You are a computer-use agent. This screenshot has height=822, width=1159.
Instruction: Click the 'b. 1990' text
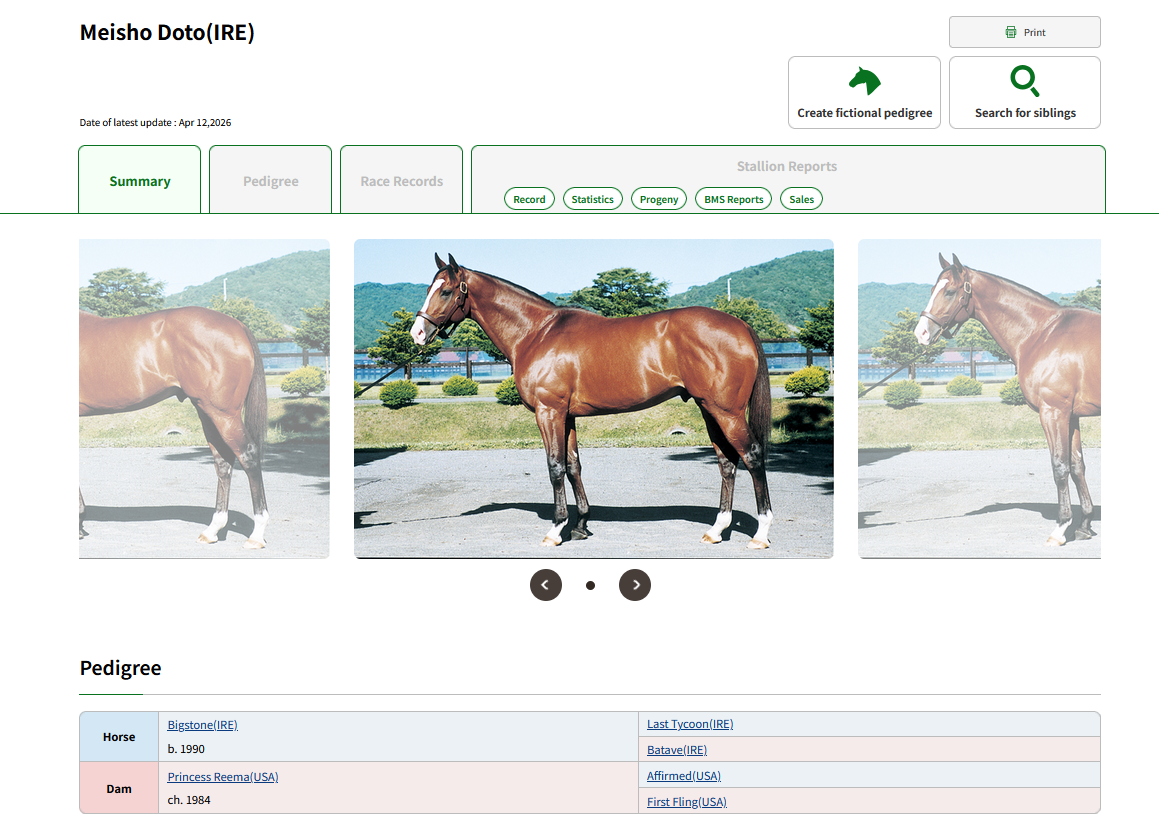click(x=186, y=749)
